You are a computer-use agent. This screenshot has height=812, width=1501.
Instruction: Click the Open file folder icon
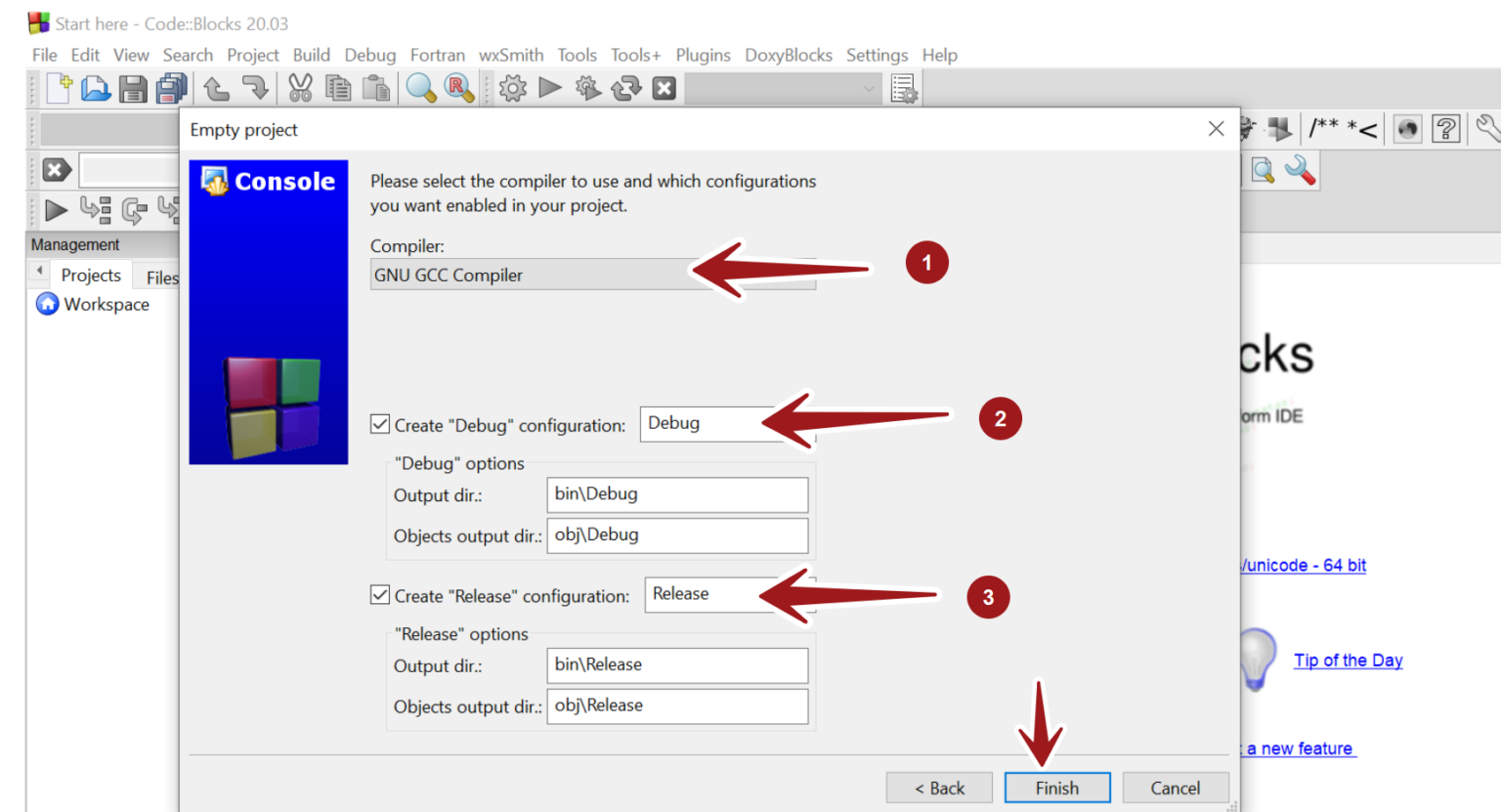[x=95, y=89]
